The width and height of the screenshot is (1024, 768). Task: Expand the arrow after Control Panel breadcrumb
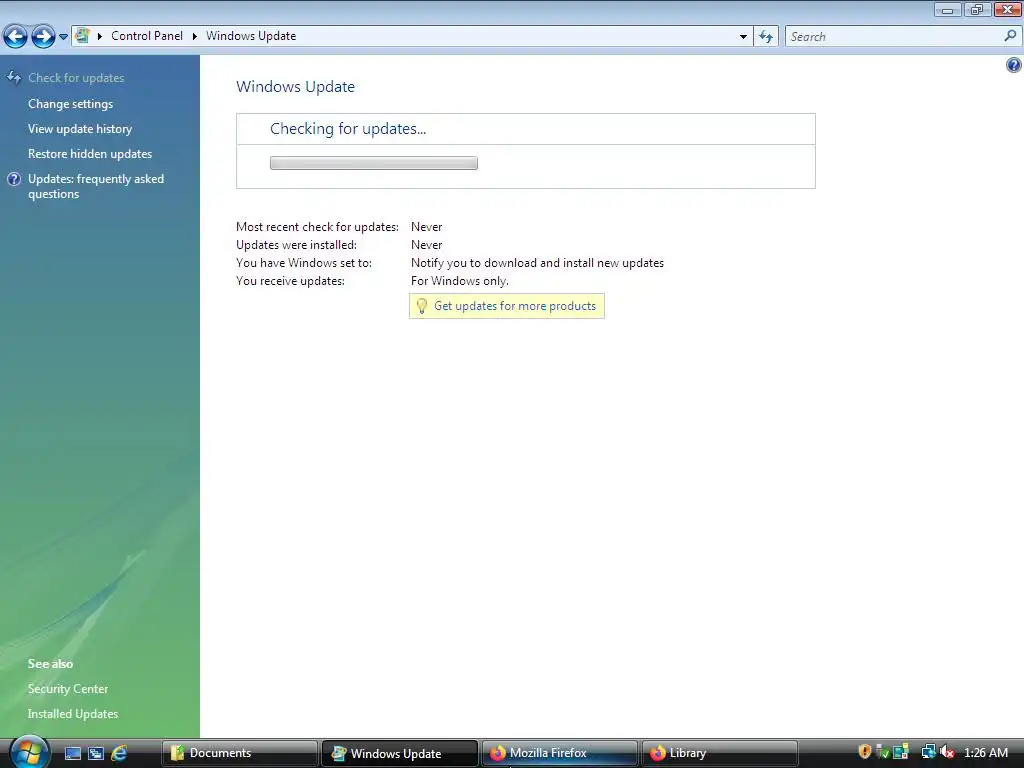point(195,36)
